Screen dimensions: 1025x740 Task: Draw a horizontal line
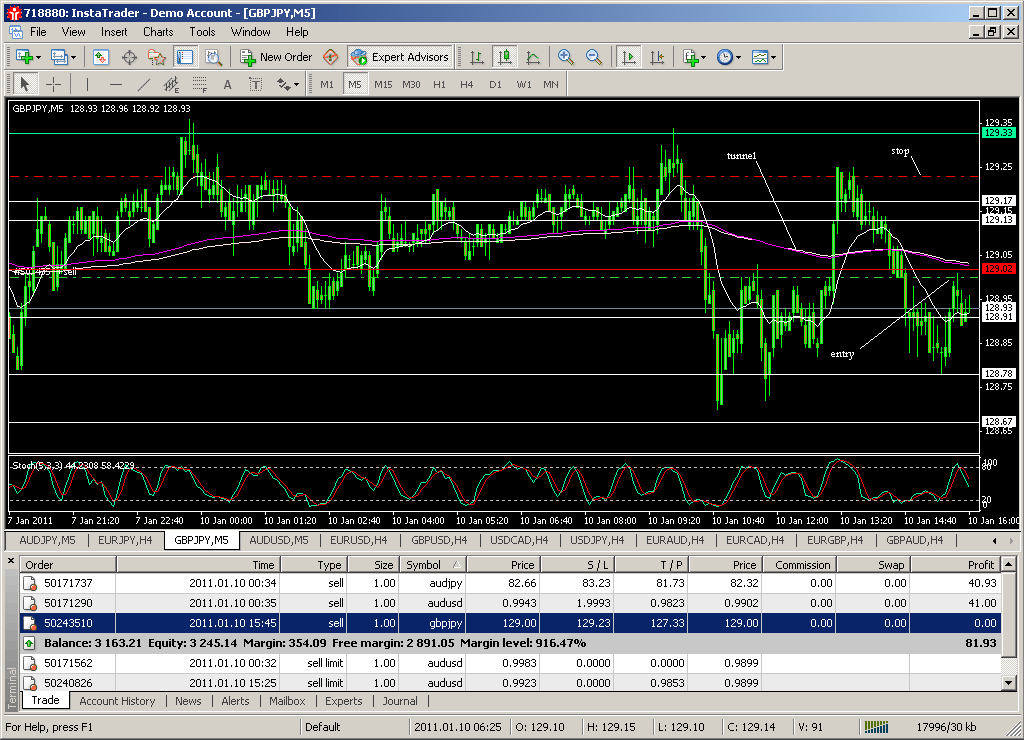(x=116, y=84)
